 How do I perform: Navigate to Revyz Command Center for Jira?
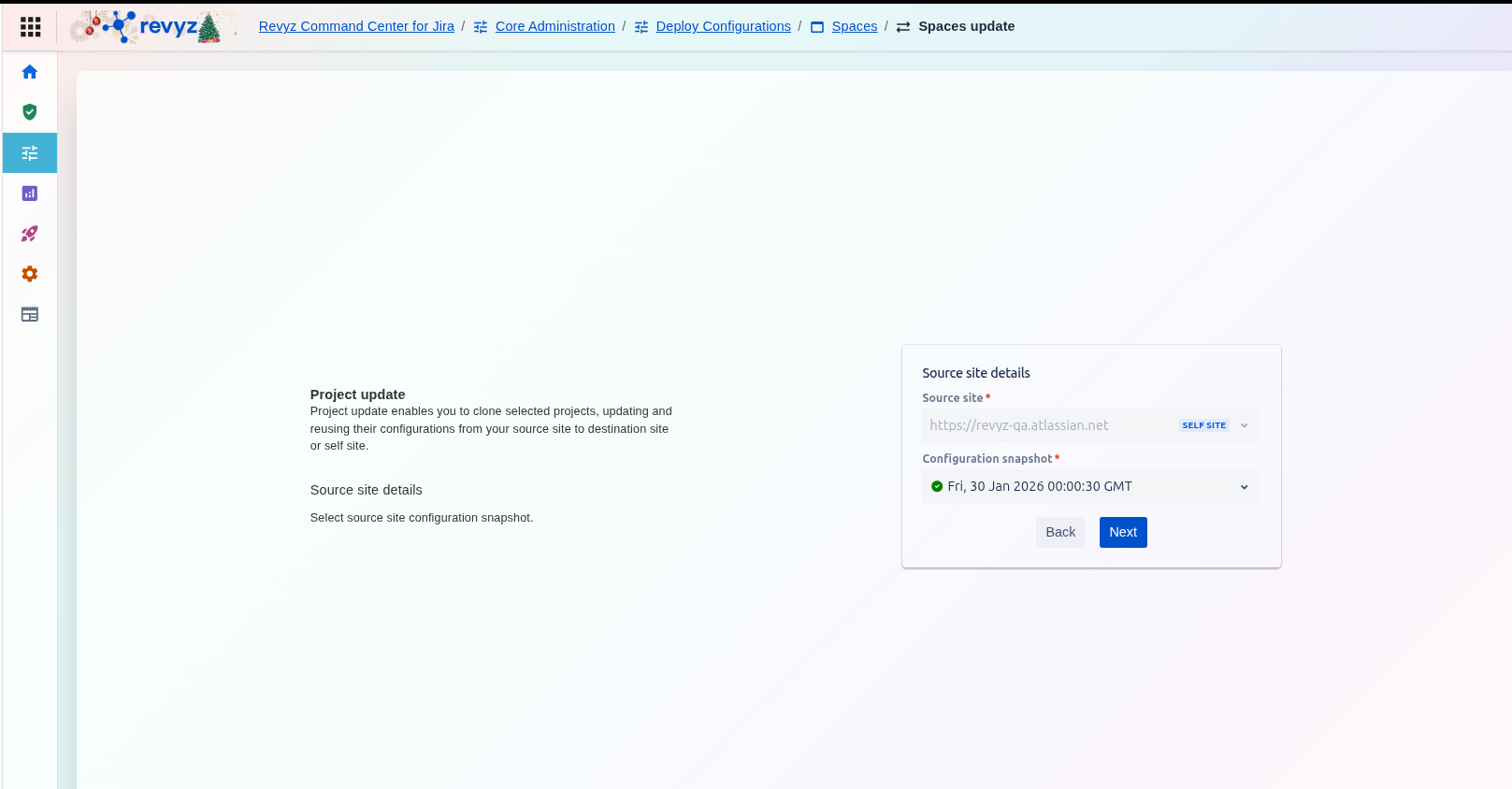(x=356, y=26)
